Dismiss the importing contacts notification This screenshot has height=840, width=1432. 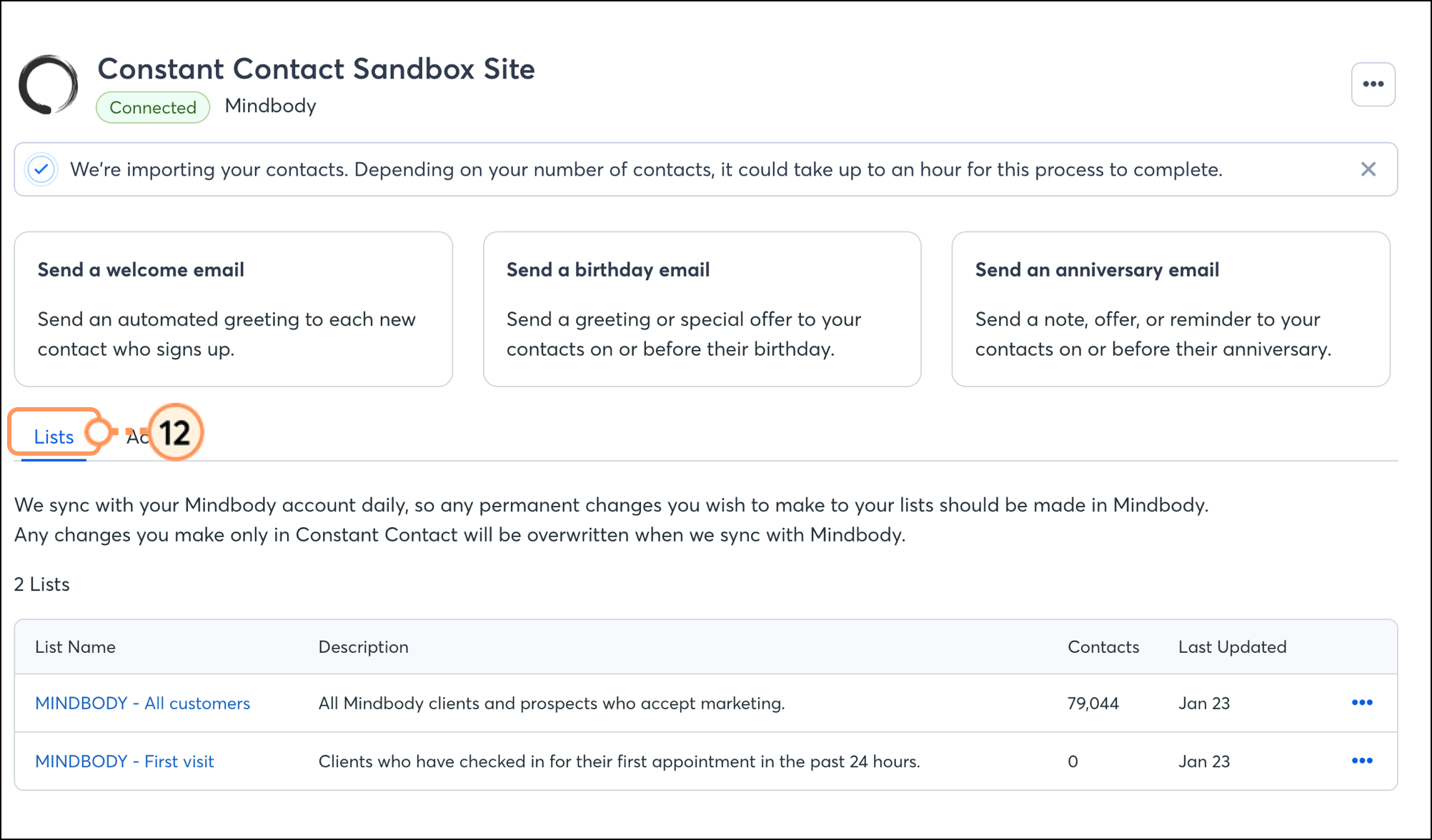click(1368, 169)
